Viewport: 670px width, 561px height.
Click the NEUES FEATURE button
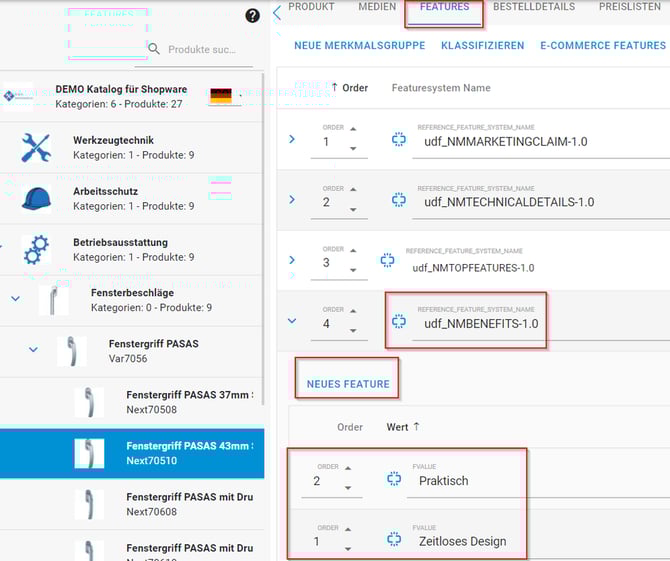pyautogui.click(x=348, y=384)
